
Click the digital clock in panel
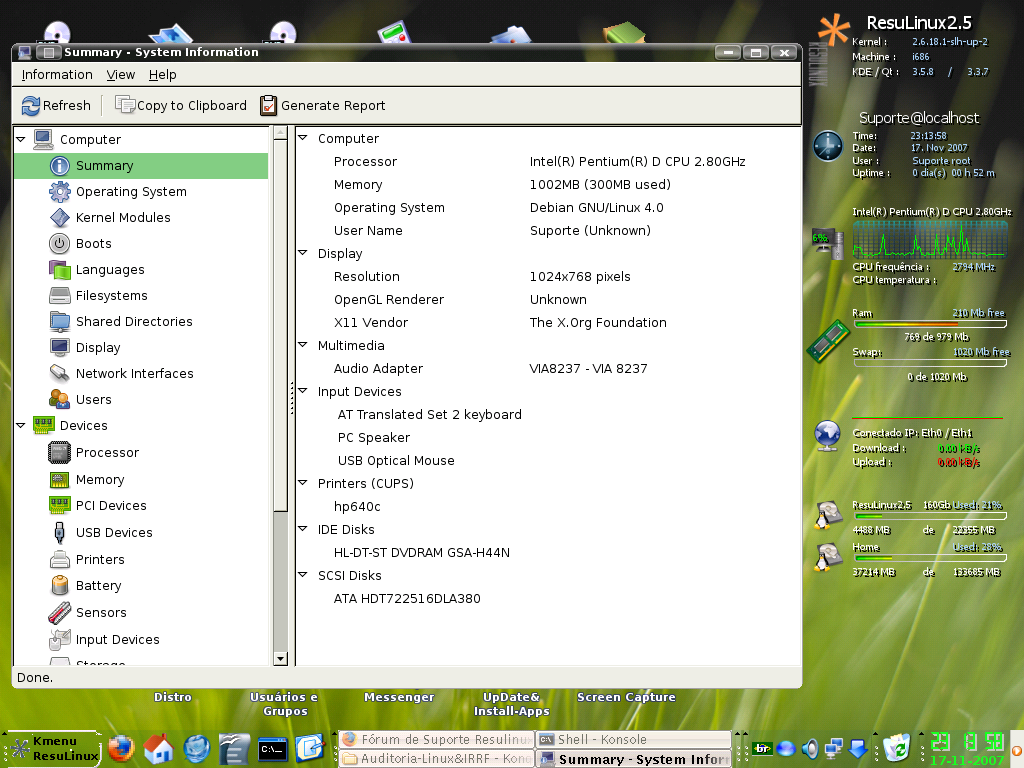coord(967,743)
